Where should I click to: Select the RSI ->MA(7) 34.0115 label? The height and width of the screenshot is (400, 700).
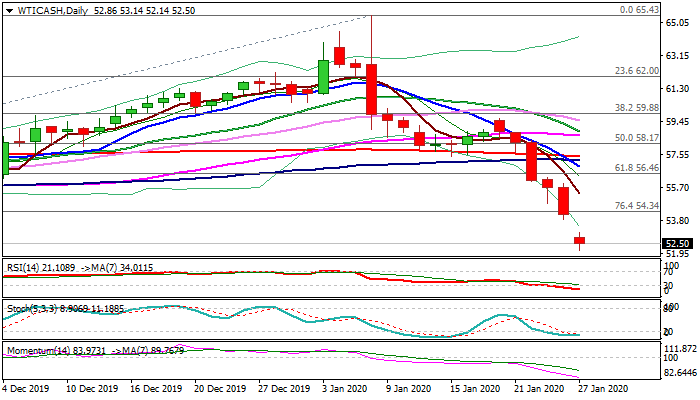pyautogui.click(x=117, y=268)
